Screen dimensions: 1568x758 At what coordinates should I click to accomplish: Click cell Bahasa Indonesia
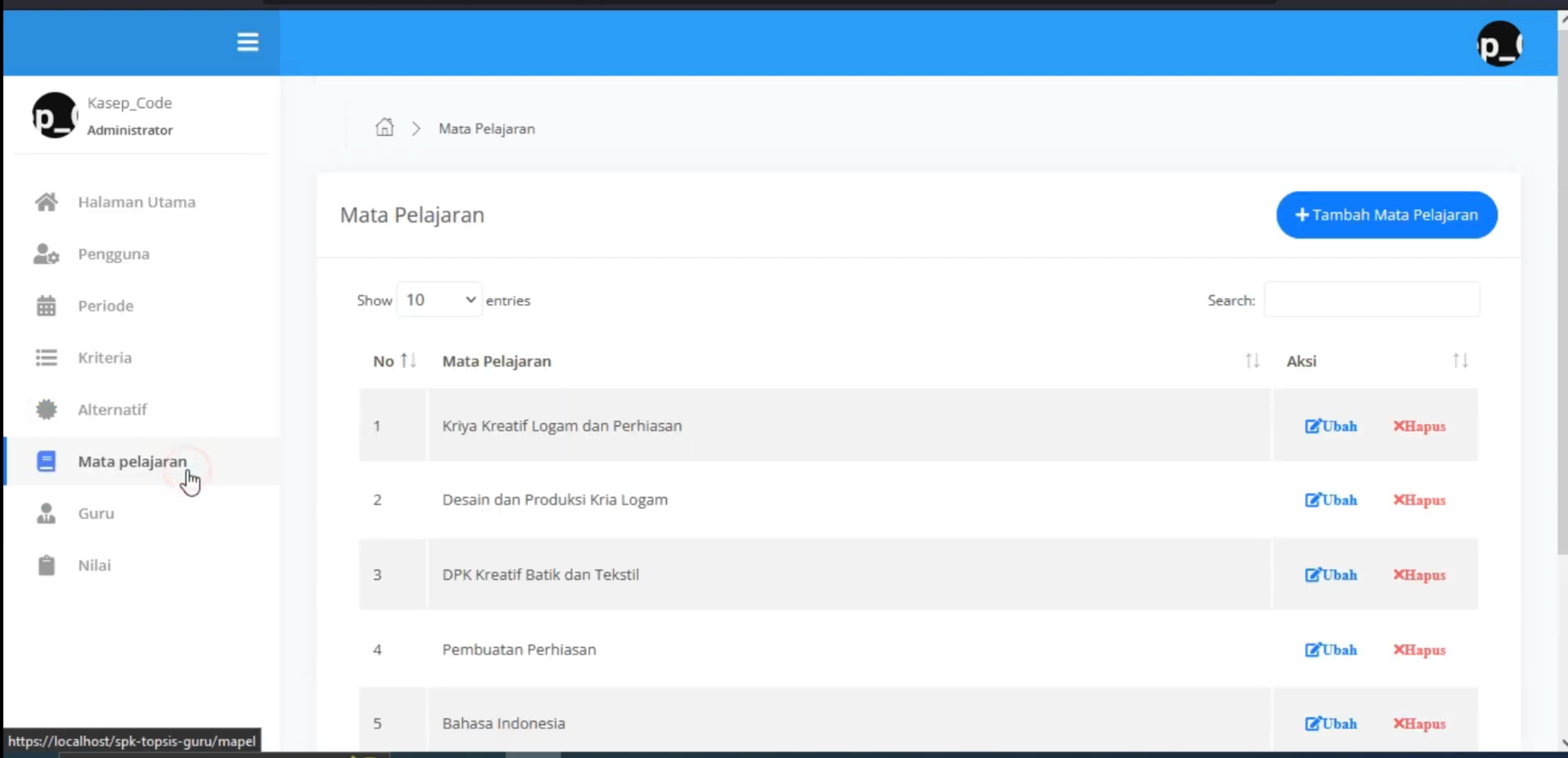849,720
